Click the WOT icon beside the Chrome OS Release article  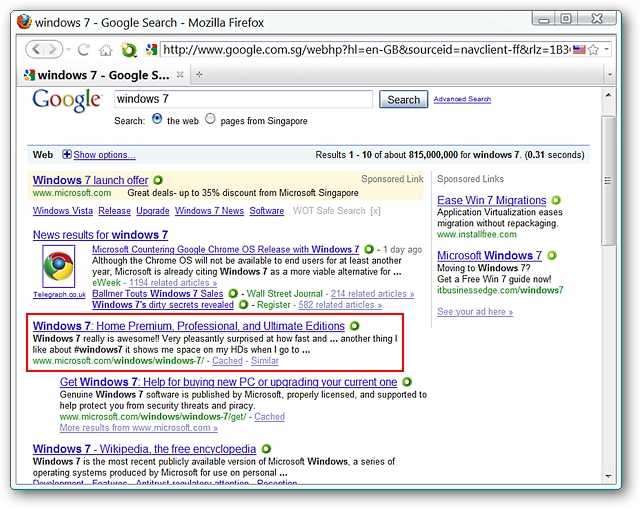[x=369, y=249]
